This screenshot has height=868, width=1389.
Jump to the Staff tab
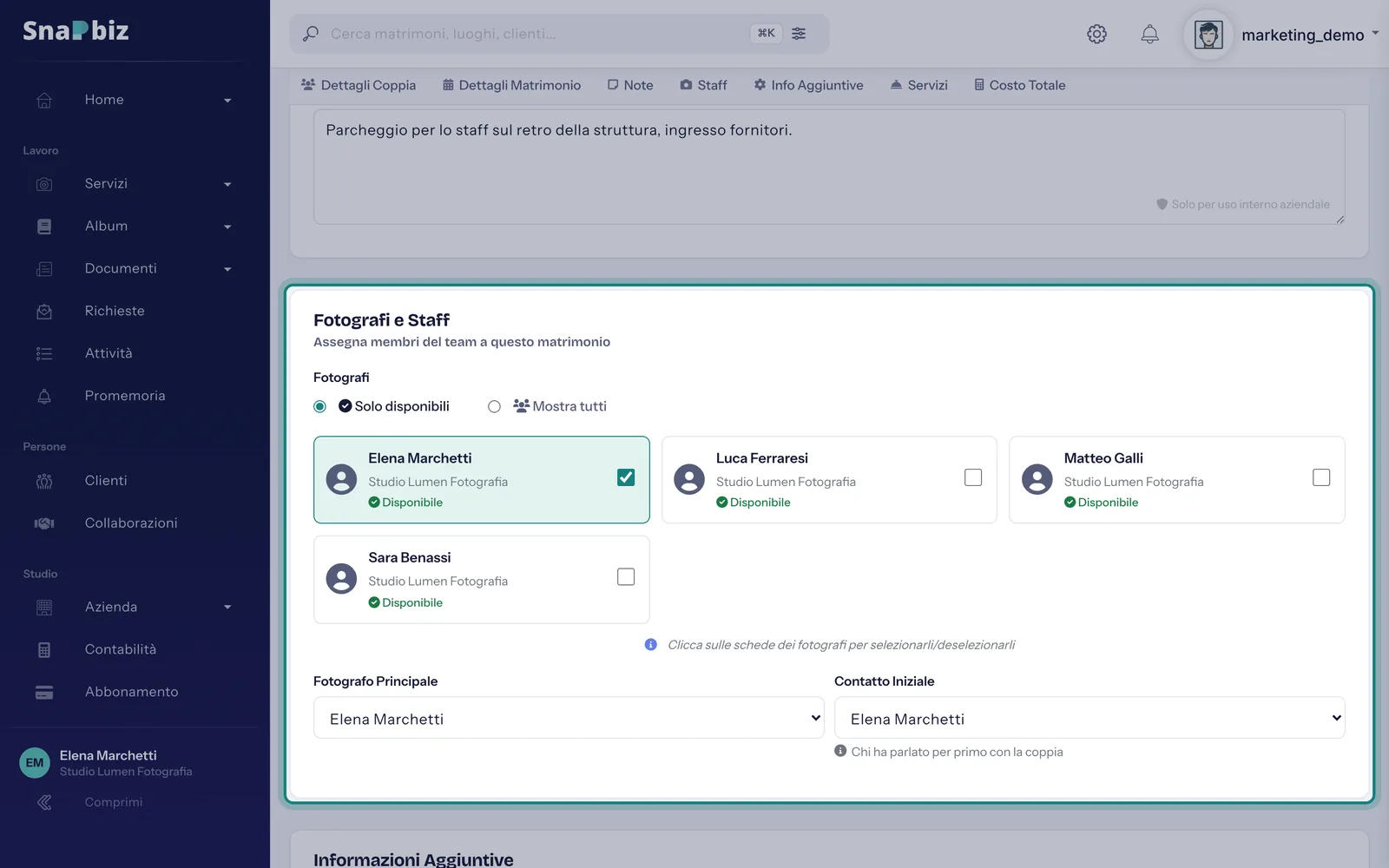(x=703, y=85)
